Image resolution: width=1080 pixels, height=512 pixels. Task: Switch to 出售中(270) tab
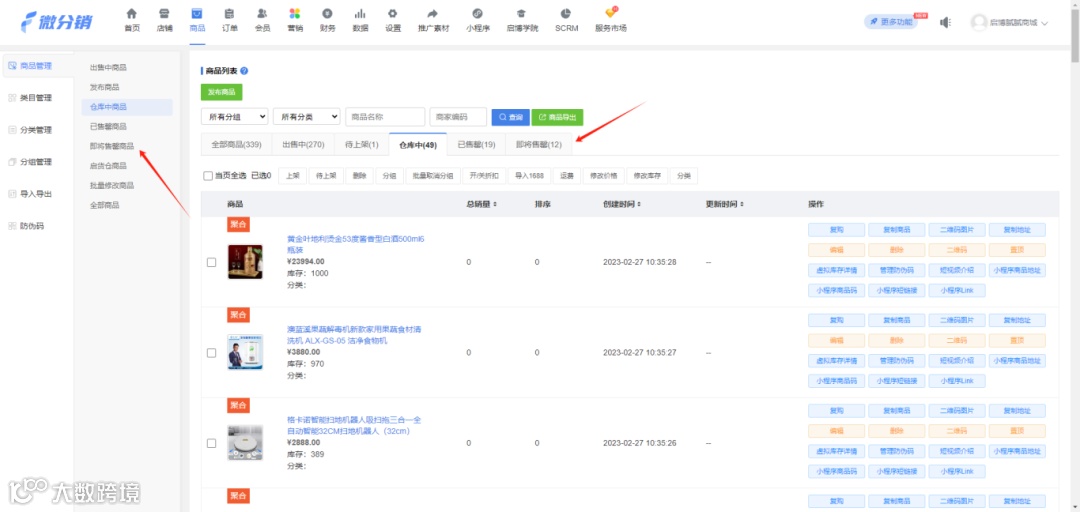coord(303,145)
